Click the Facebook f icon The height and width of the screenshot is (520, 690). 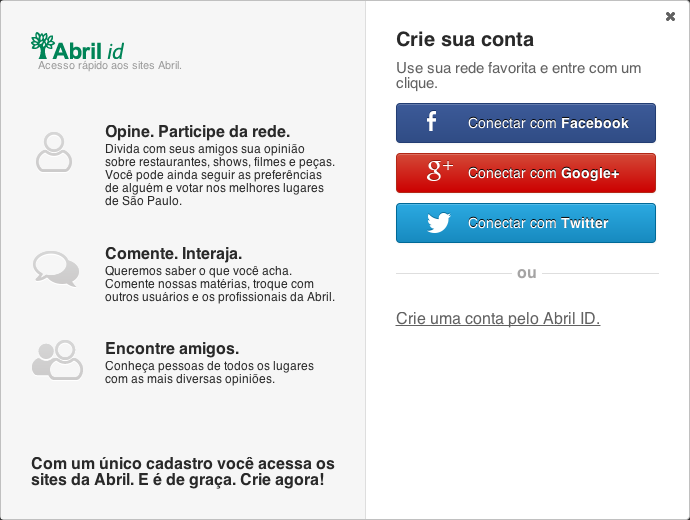tap(432, 121)
